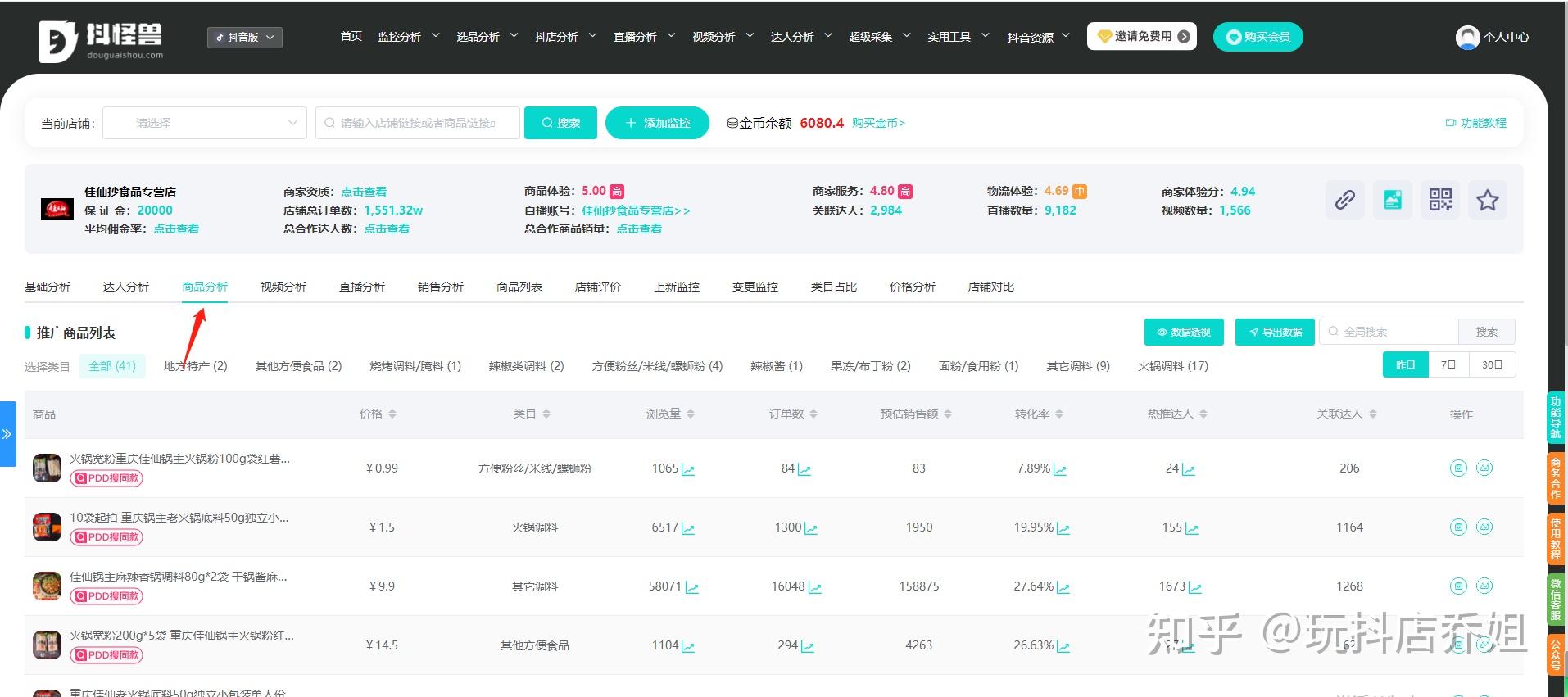Open views trend chart for 1065
1568x697 pixels.
688,469
